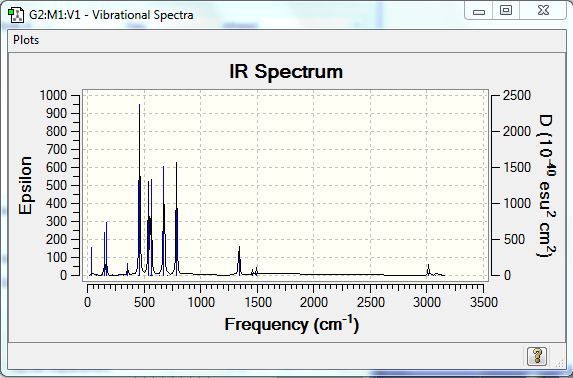Minimize the Vibrational Spectra window
The height and width of the screenshot is (378, 573).
(x=479, y=11)
